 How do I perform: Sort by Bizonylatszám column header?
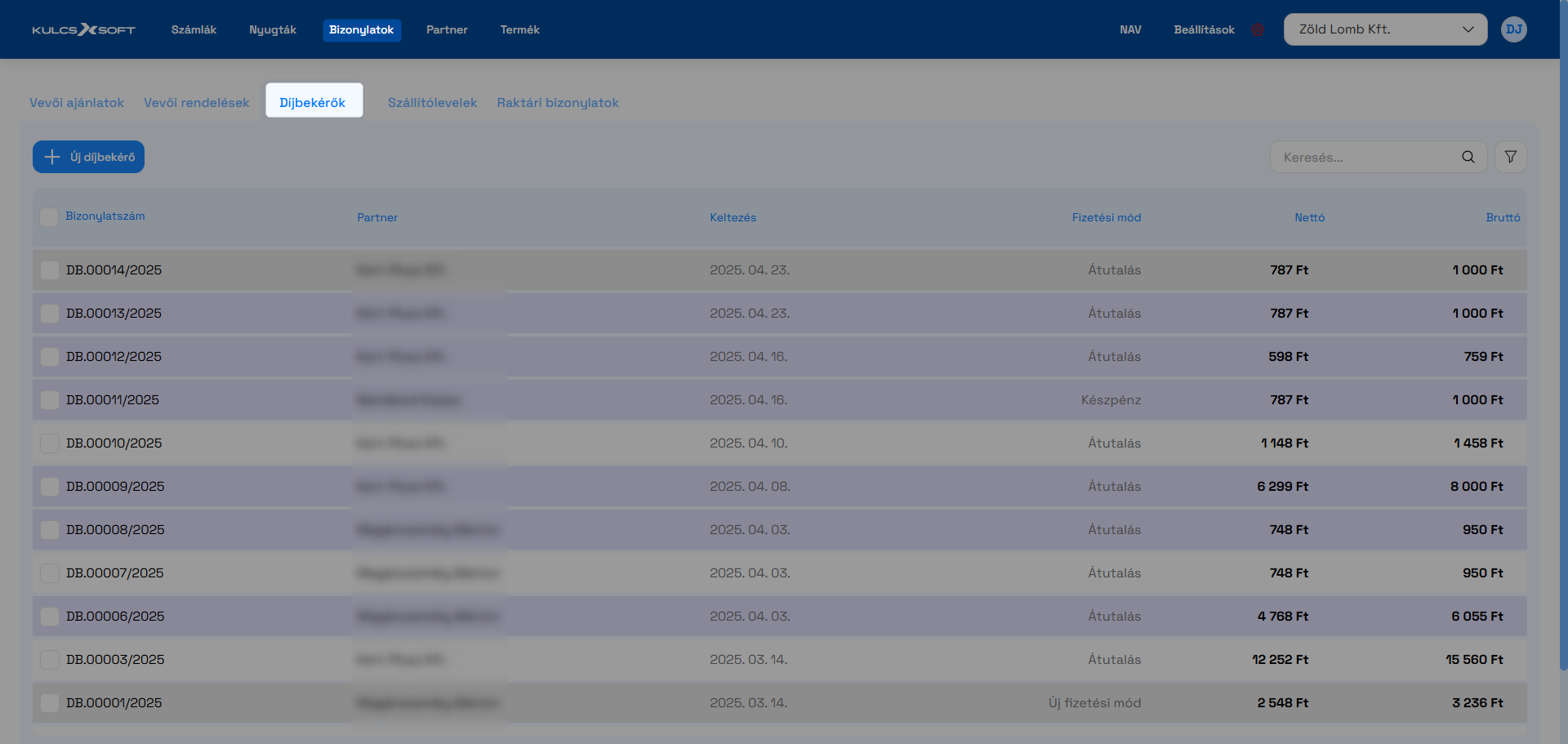coord(105,216)
